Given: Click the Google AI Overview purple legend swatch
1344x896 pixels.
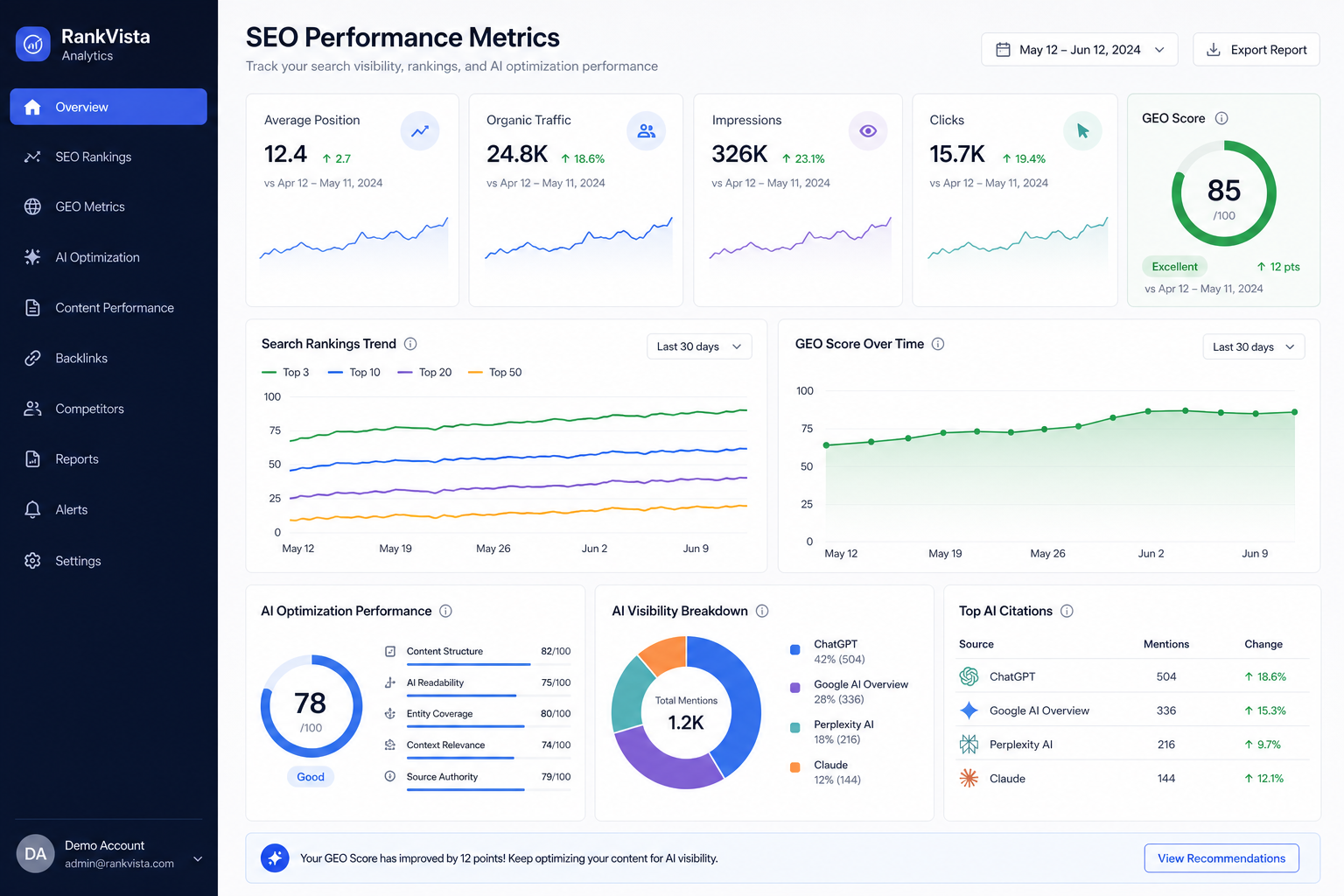Looking at the screenshot, I should coord(795,688).
